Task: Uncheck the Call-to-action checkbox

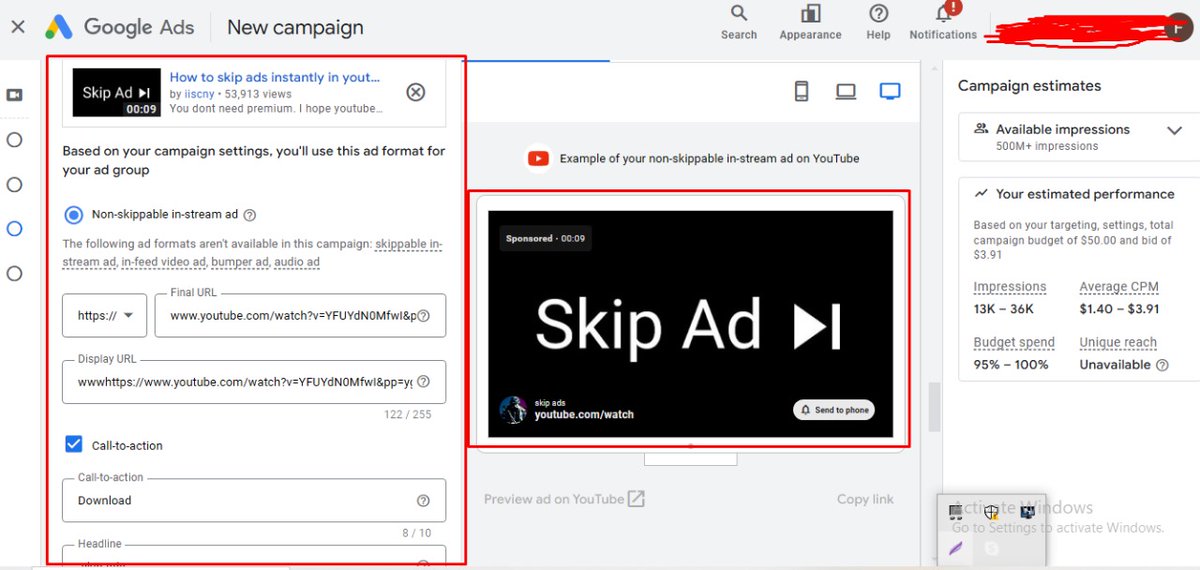Action: click(73, 445)
